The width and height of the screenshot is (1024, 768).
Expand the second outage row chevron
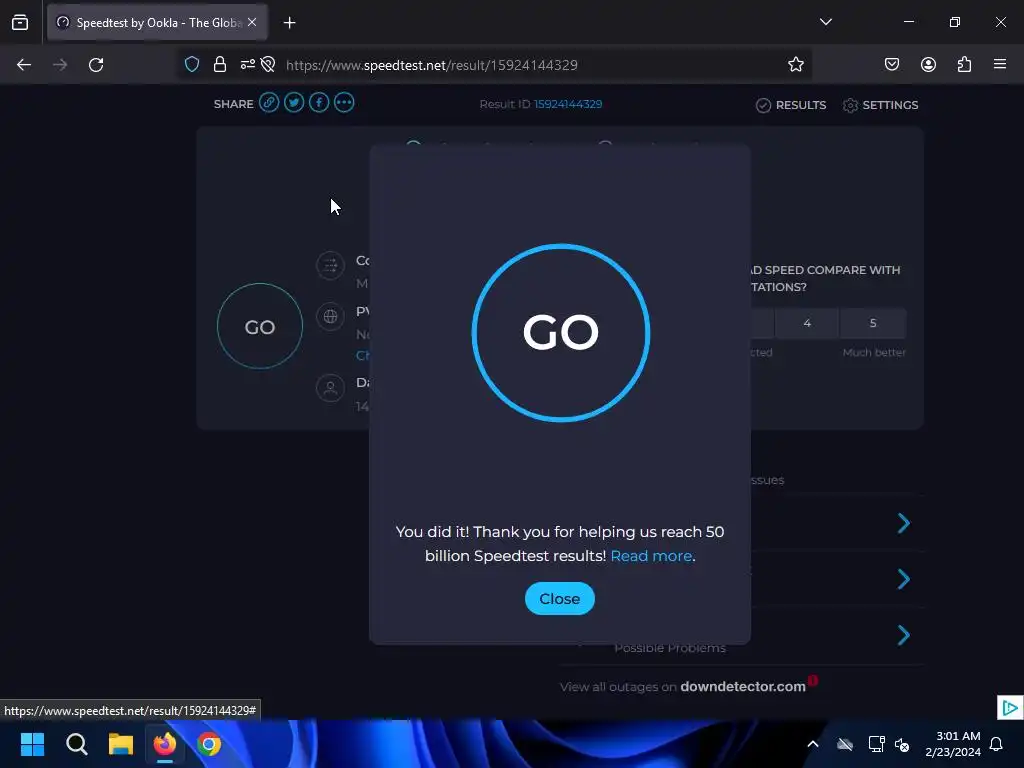point(904,579)
